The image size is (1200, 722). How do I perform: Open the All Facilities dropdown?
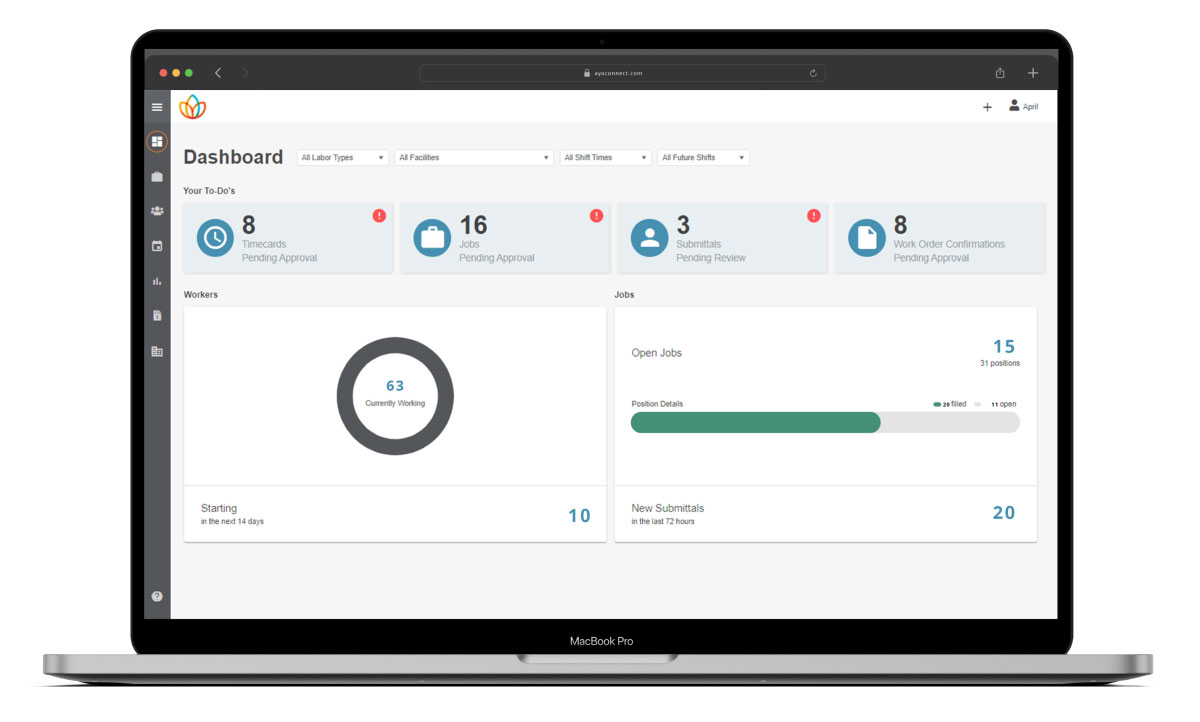tap(474, 158)
